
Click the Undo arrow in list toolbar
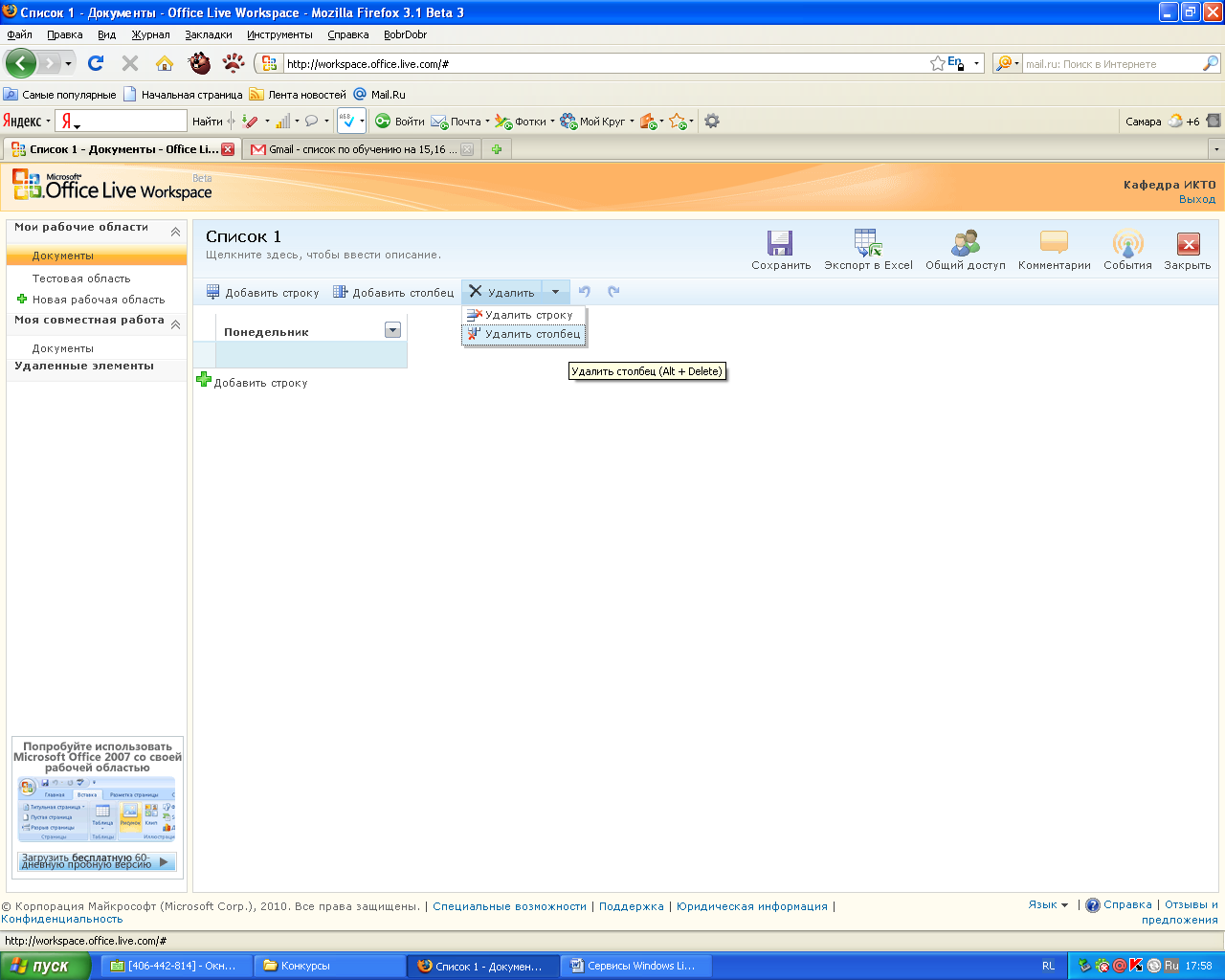[x=585, y=292]
